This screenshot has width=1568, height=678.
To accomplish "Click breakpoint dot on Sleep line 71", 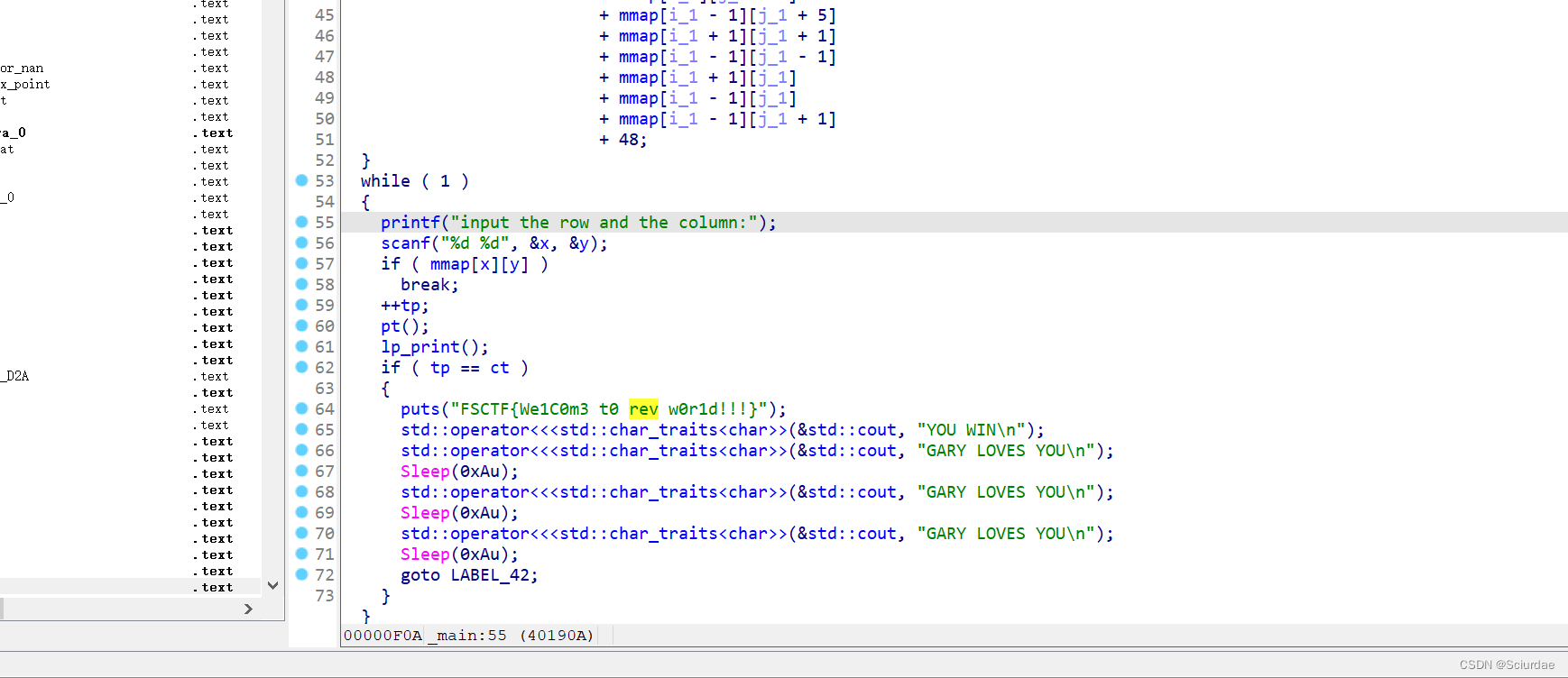I will pos(301,554).
